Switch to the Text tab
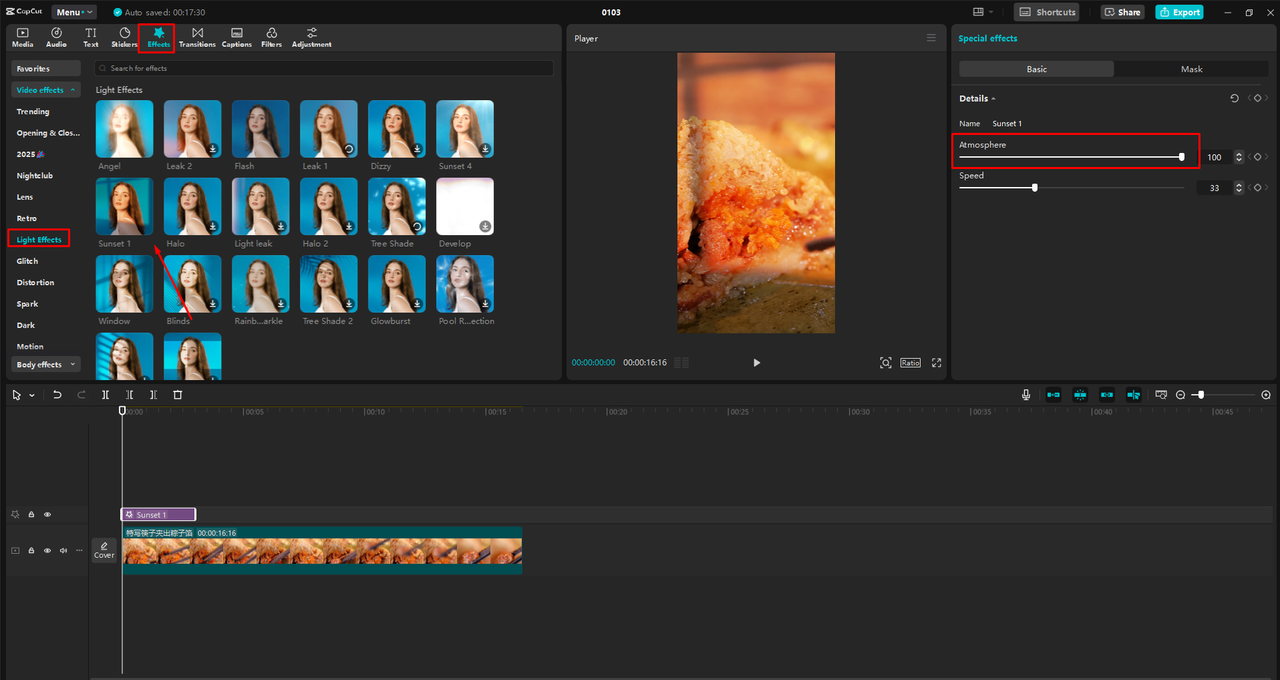 tap(90, 38)
